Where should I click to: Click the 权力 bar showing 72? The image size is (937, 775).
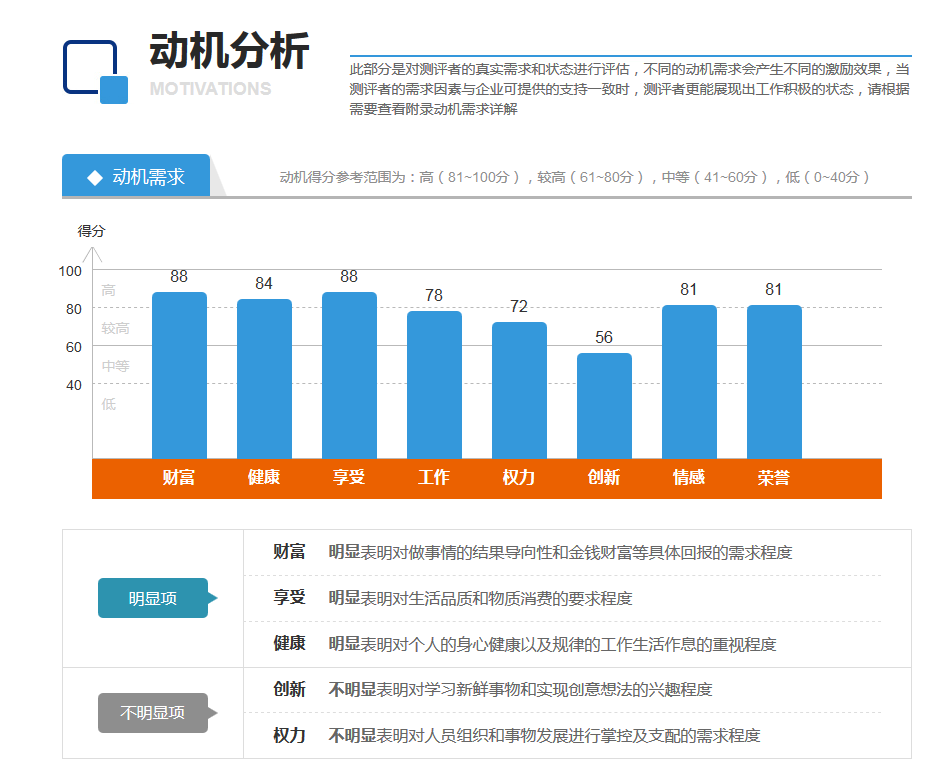click(519, 390)
